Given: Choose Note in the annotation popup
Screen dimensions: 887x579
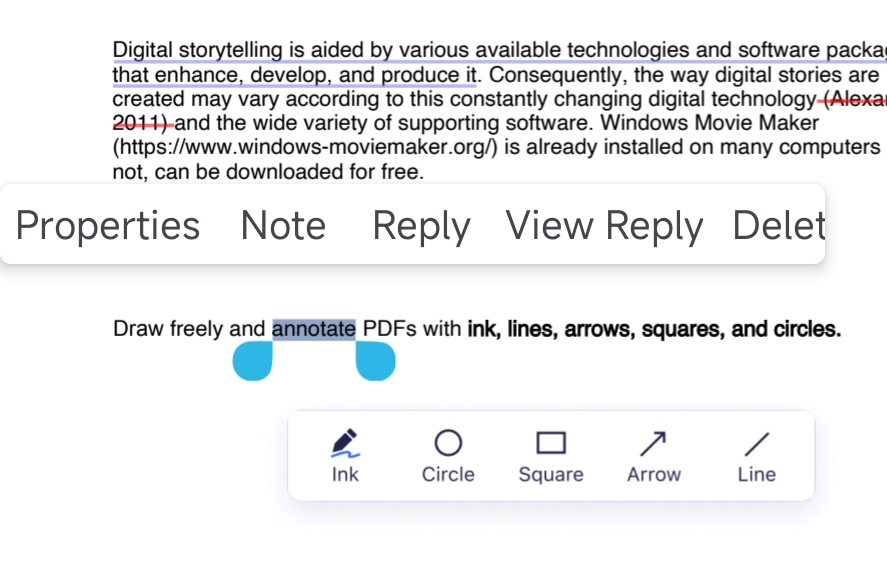Looking at the screenshot, I should 283,226.
